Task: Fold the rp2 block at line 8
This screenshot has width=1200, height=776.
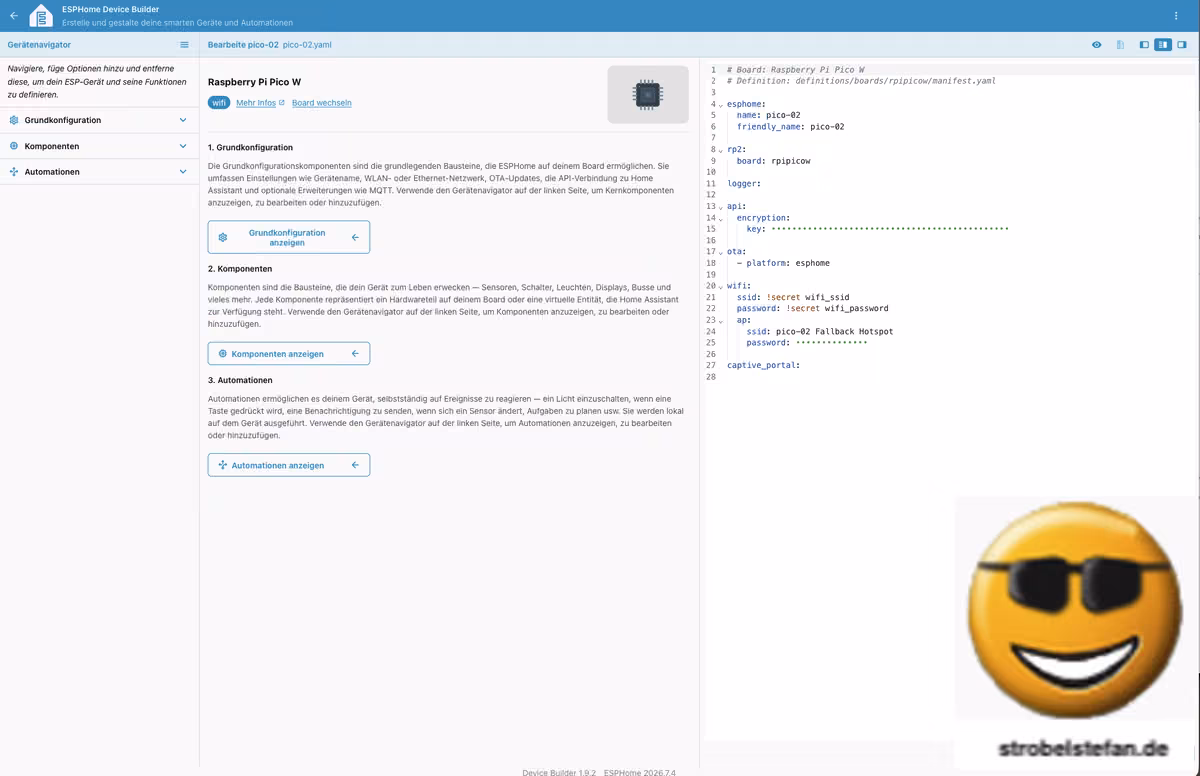Action: 721,149
